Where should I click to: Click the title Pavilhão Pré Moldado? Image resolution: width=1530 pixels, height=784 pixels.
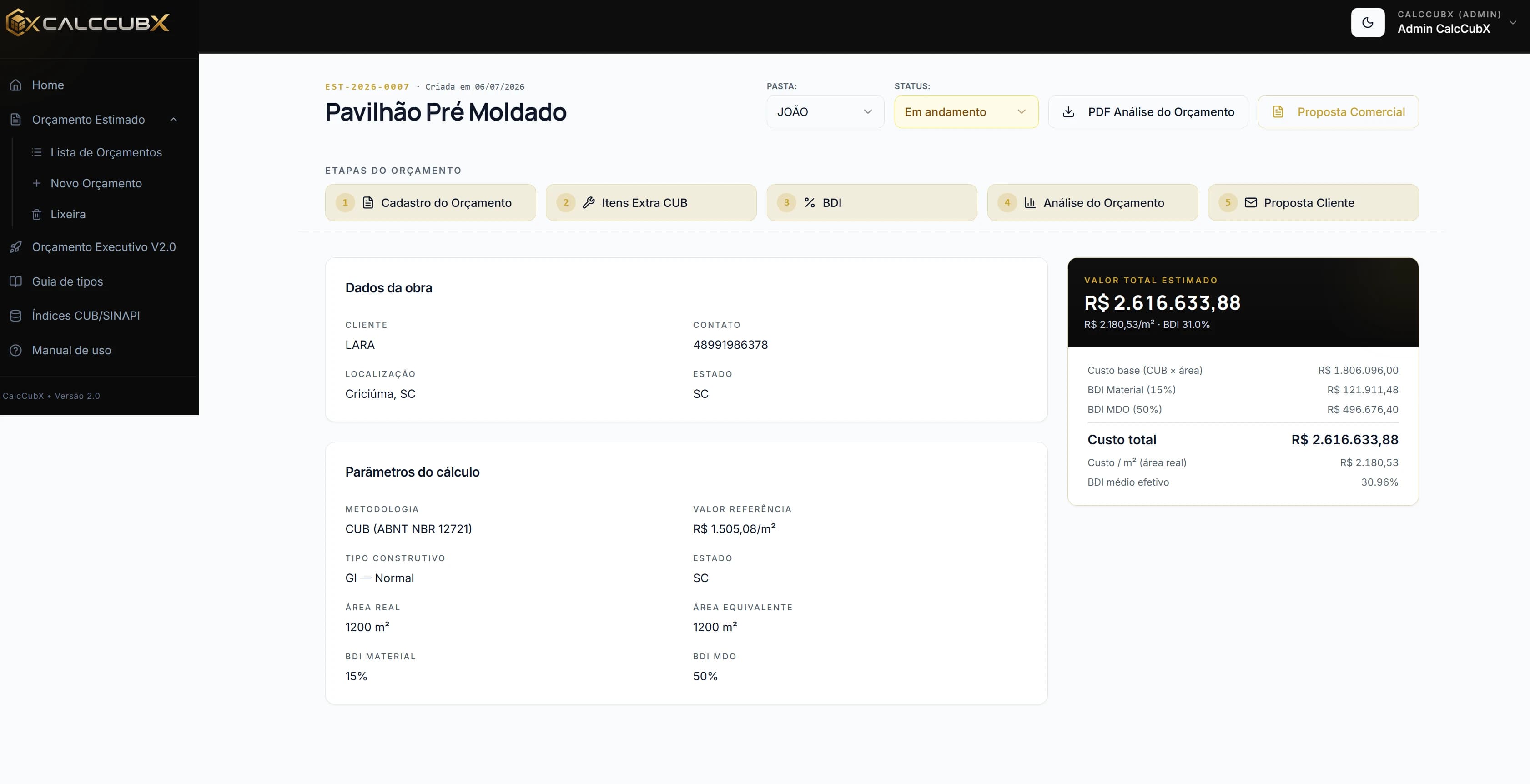445,112
